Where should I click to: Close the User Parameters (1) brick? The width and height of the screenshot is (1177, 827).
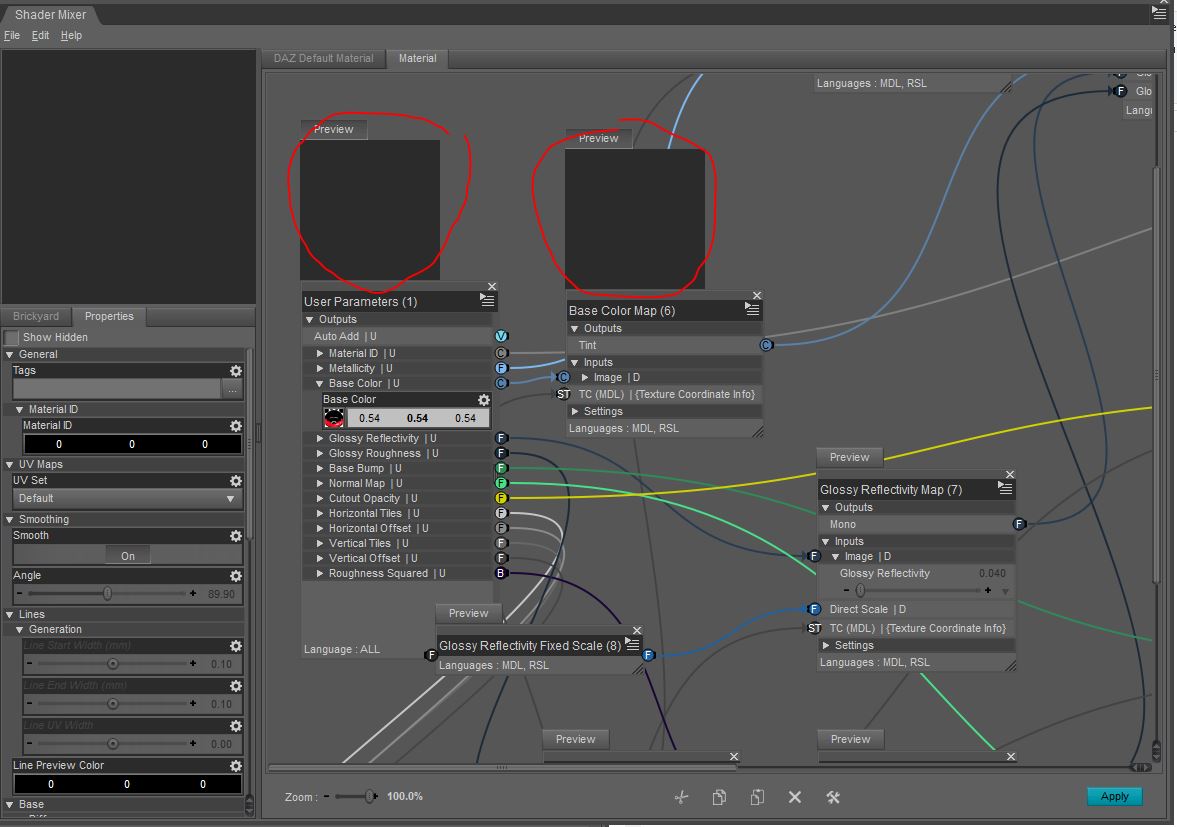[x=492, y=287]
